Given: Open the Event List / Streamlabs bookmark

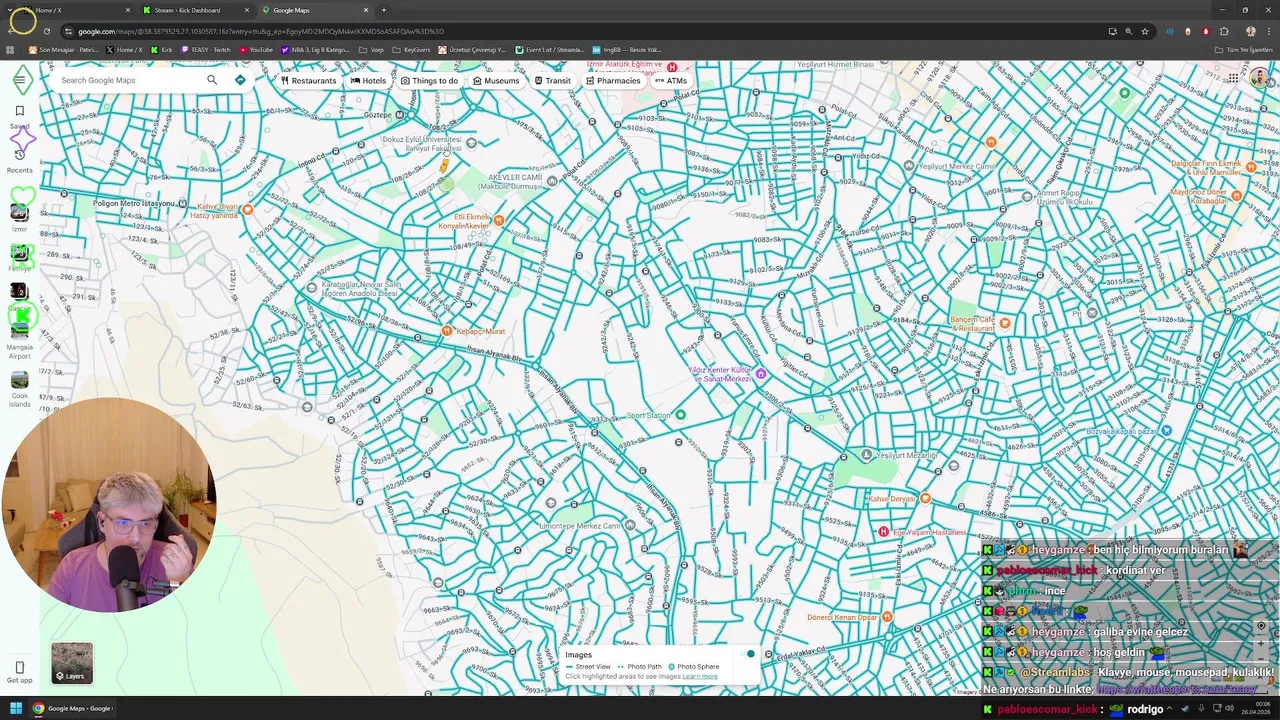Looking at the screenshot, I should pyautogui.click(x=550, y=49).
